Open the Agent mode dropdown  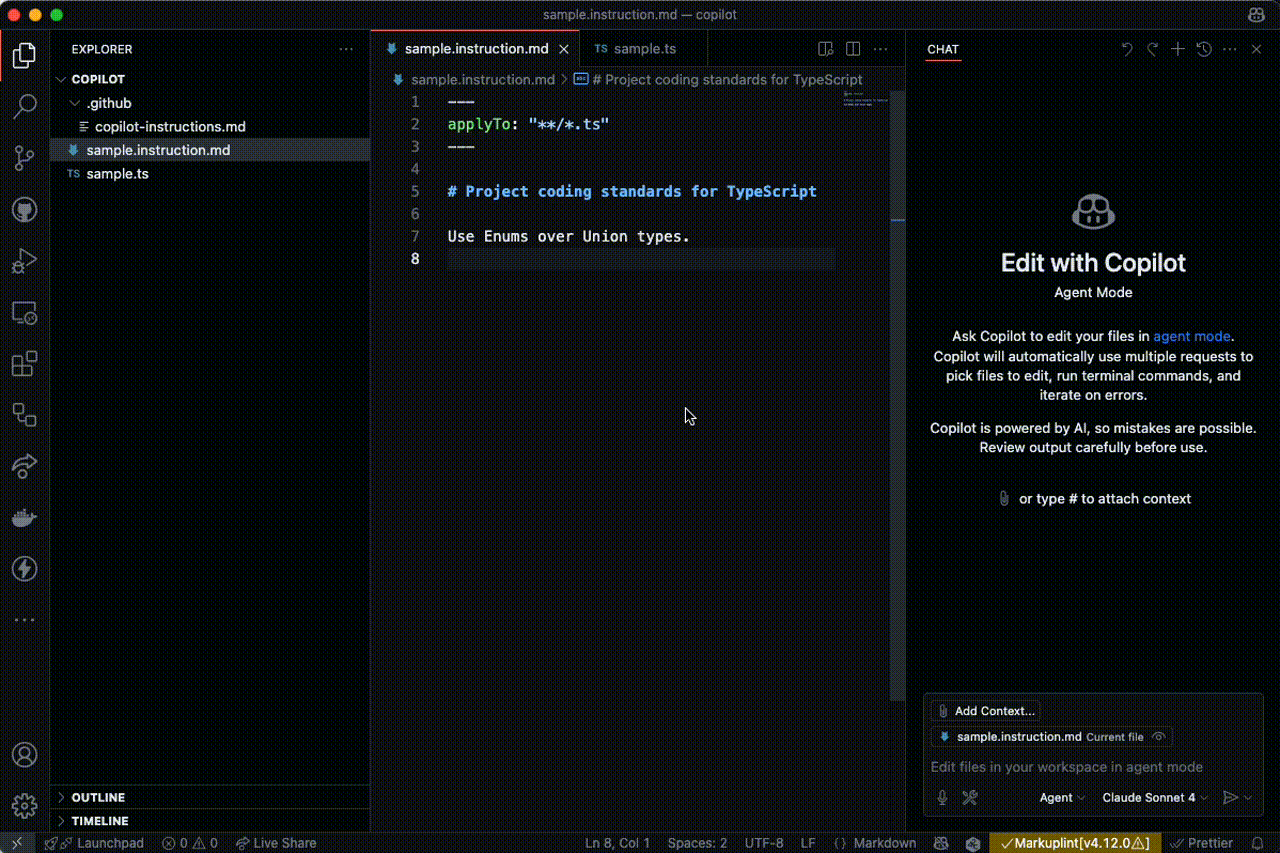coord(1062,797)
